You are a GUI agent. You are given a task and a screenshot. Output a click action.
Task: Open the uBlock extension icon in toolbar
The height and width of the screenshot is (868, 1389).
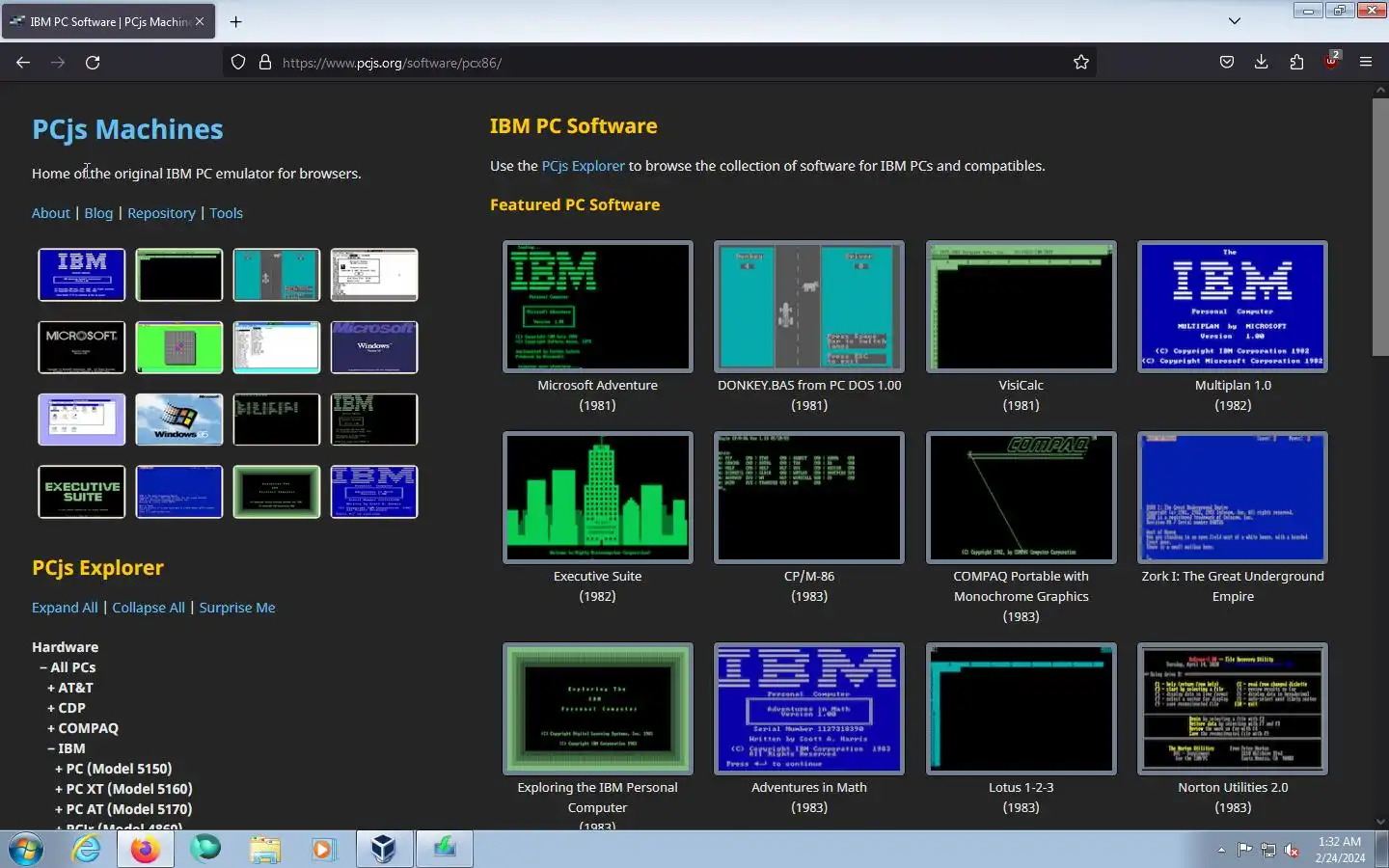(x=1331, y=61)
